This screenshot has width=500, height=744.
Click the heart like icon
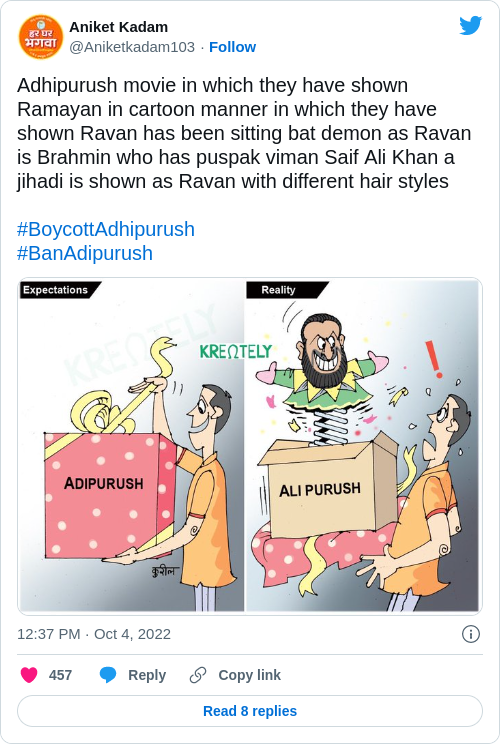pyautogui.click(x=29, y=675)
